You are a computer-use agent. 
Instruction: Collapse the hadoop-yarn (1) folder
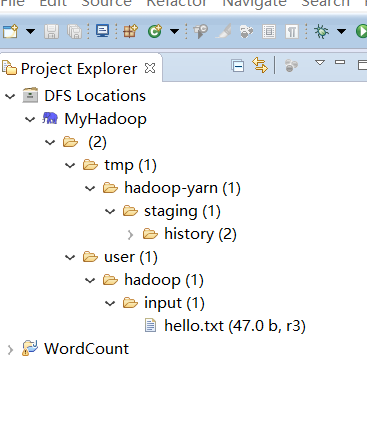coord(90,188)
